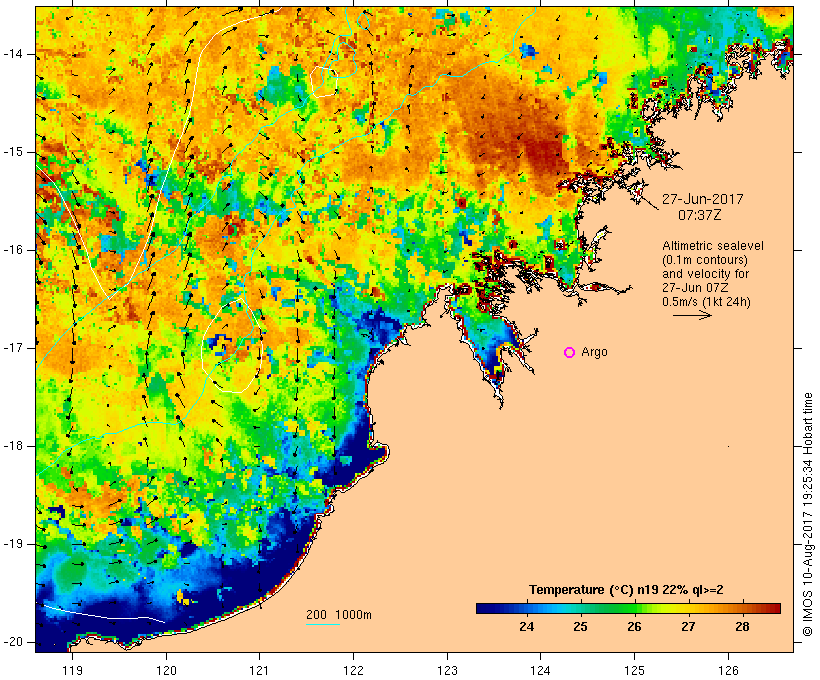Click the longitude axis label '120'
Image resolution: width=820 pixels, height=680 pixels.
166,670
